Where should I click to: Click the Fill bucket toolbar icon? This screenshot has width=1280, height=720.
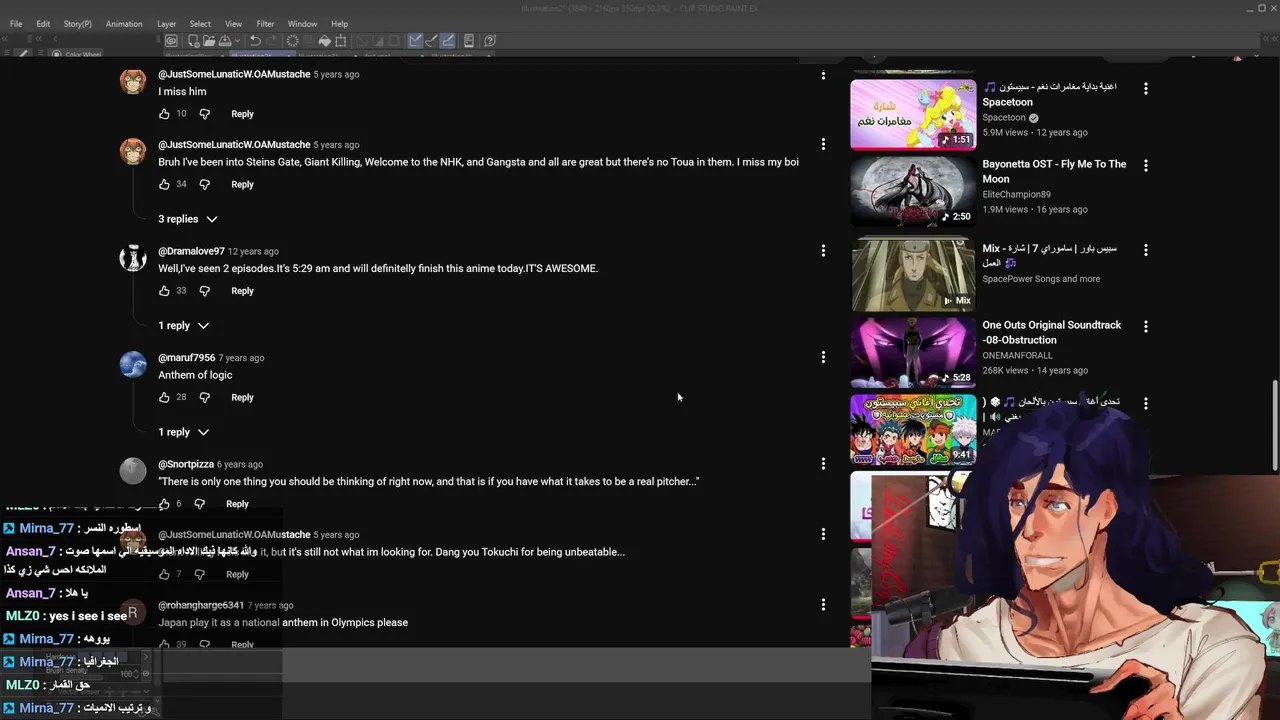click(x=324, y=41)
